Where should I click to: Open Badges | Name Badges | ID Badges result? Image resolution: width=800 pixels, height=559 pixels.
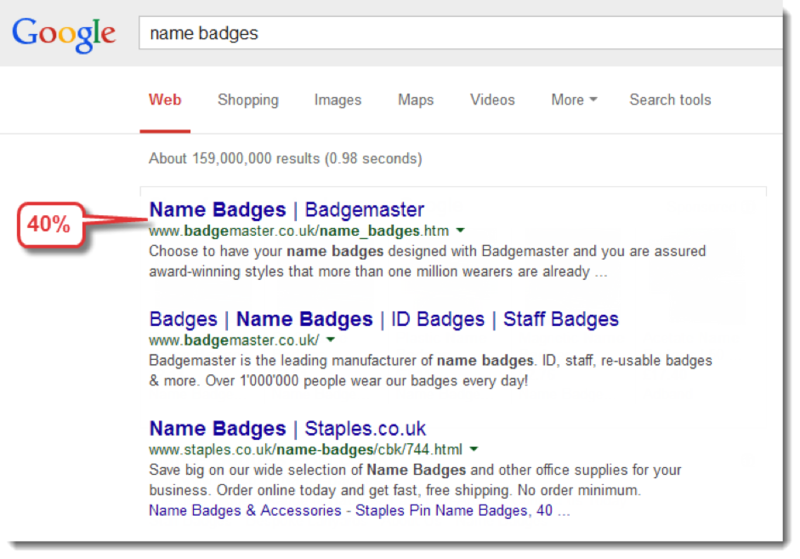point(384,319)
